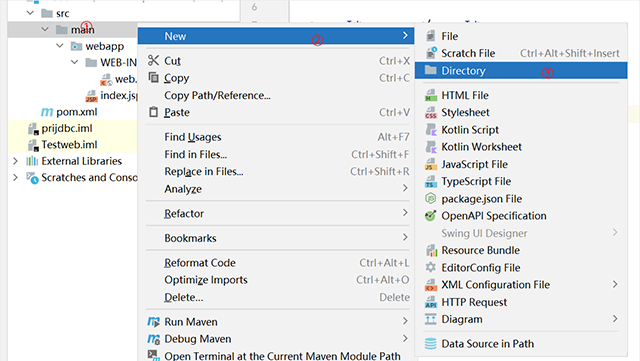This screenshot has width=640, height=361.
Task: Open the Bookmarks submenu arrow
Action: (405, 237)
